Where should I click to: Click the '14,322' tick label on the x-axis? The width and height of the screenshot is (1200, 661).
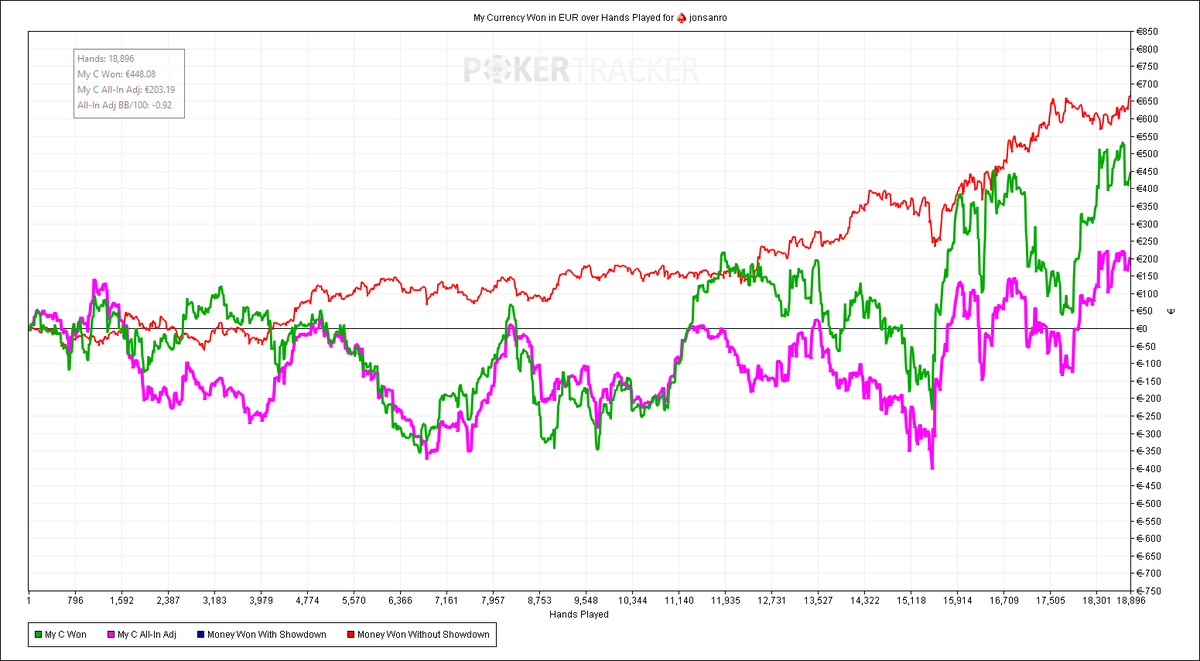tap(864, 601)
